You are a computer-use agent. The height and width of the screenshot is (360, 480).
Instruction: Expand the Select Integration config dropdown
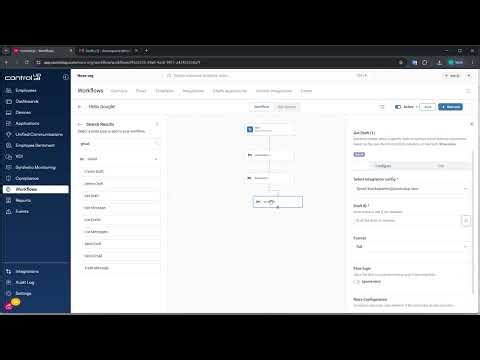click(x=412, y=189)
